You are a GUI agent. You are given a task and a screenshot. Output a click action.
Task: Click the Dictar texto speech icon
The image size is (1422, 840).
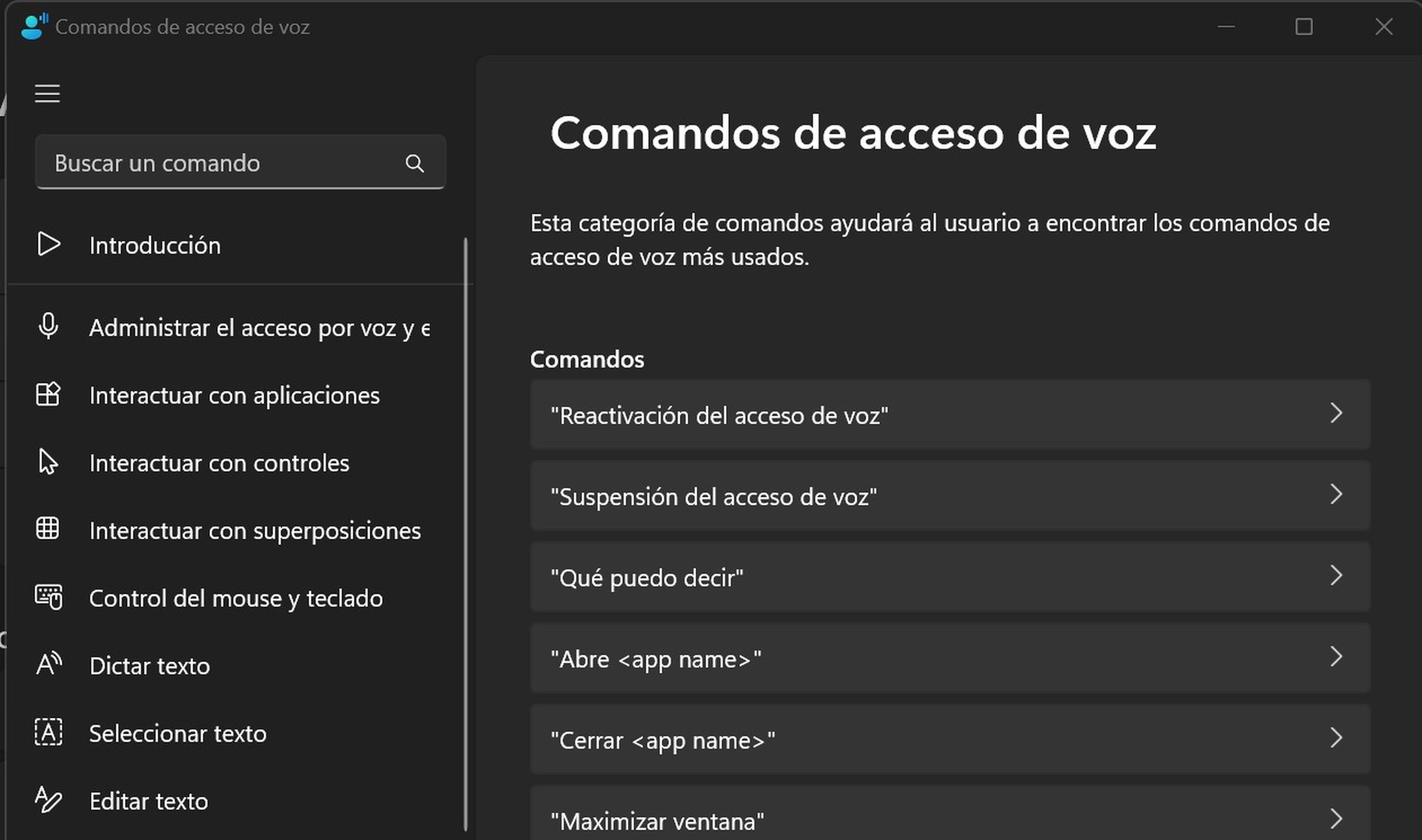(49, 664)
